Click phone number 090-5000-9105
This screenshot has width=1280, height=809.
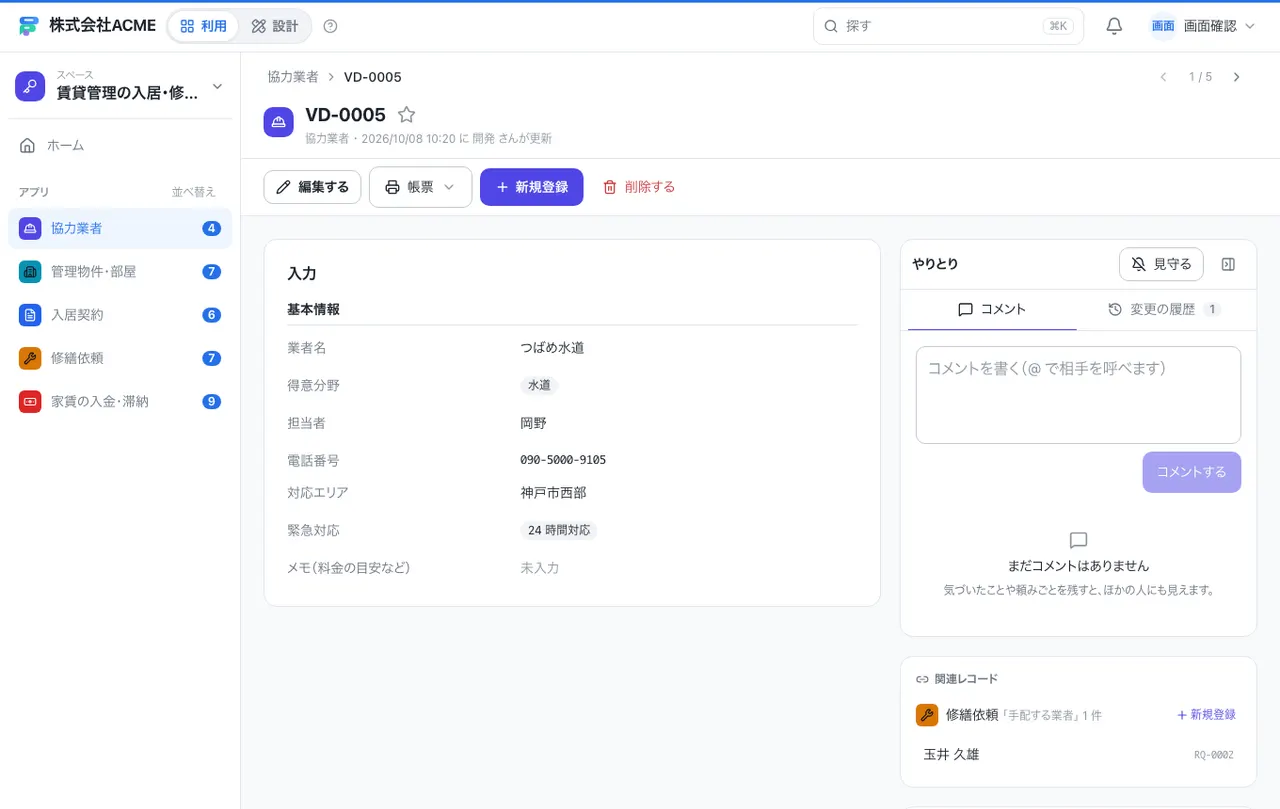point(563,461)
